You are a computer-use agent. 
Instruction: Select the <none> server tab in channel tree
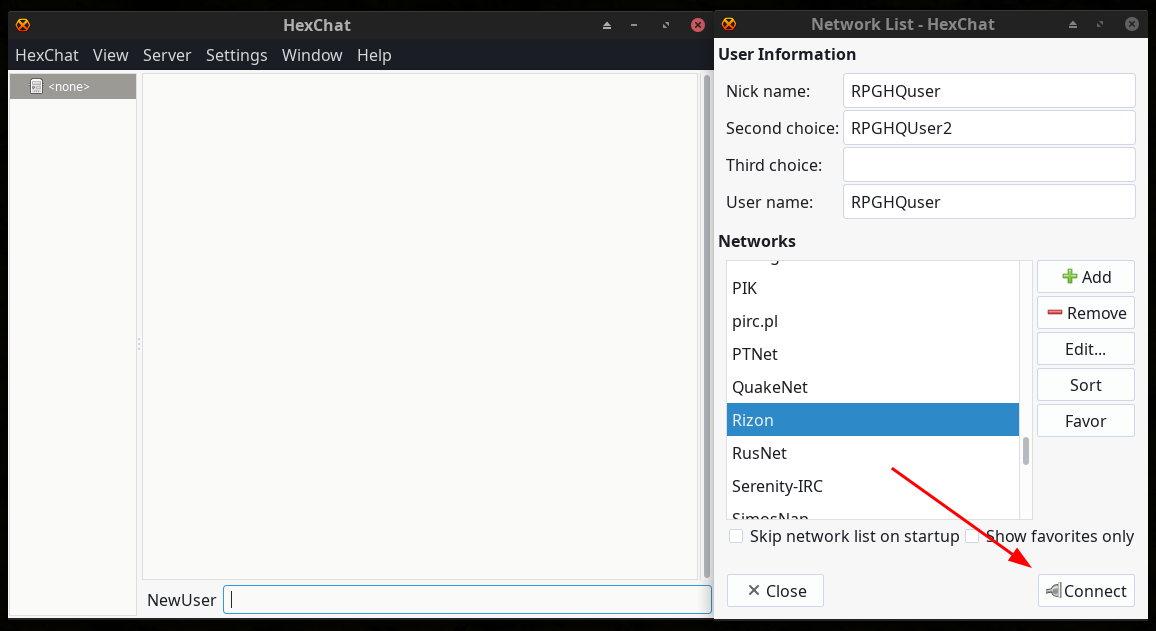pyautogui.click(x=73, y=86)
